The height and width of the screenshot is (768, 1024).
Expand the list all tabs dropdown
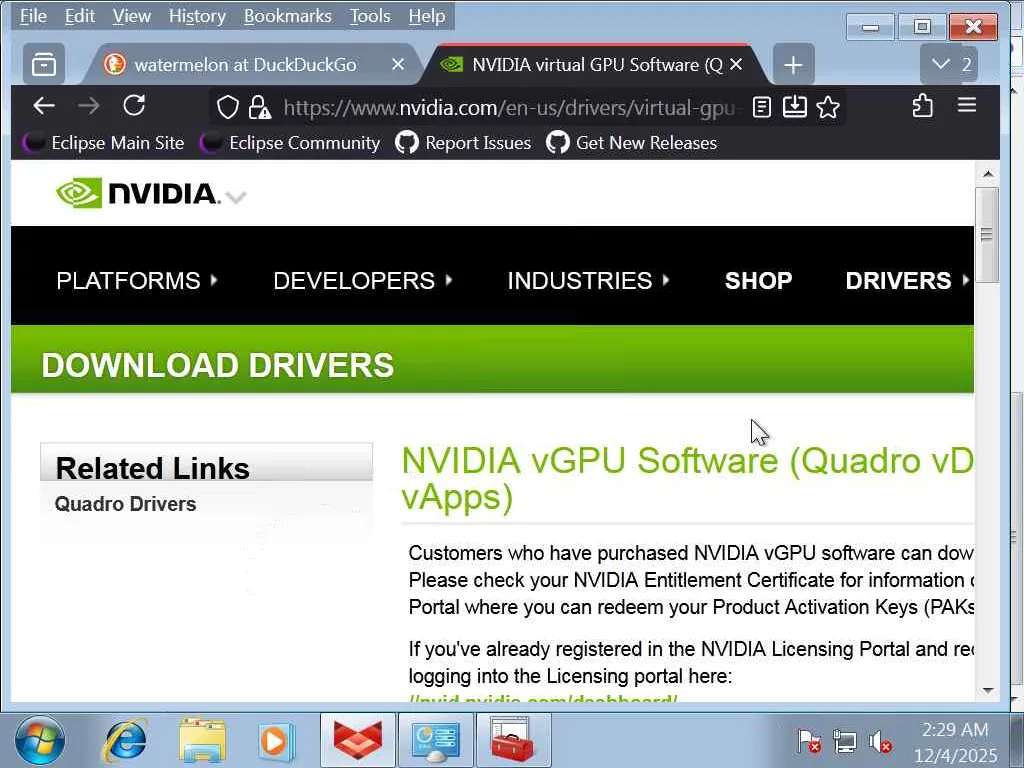click(949, 64)
